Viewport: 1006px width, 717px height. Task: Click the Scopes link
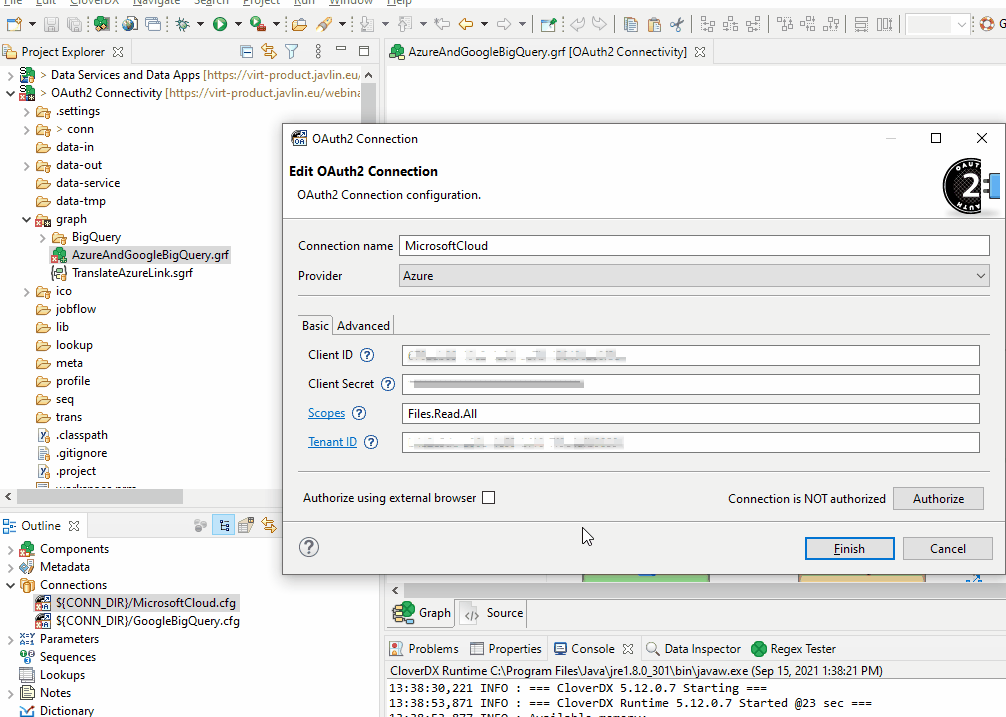[x=327, y=413]
